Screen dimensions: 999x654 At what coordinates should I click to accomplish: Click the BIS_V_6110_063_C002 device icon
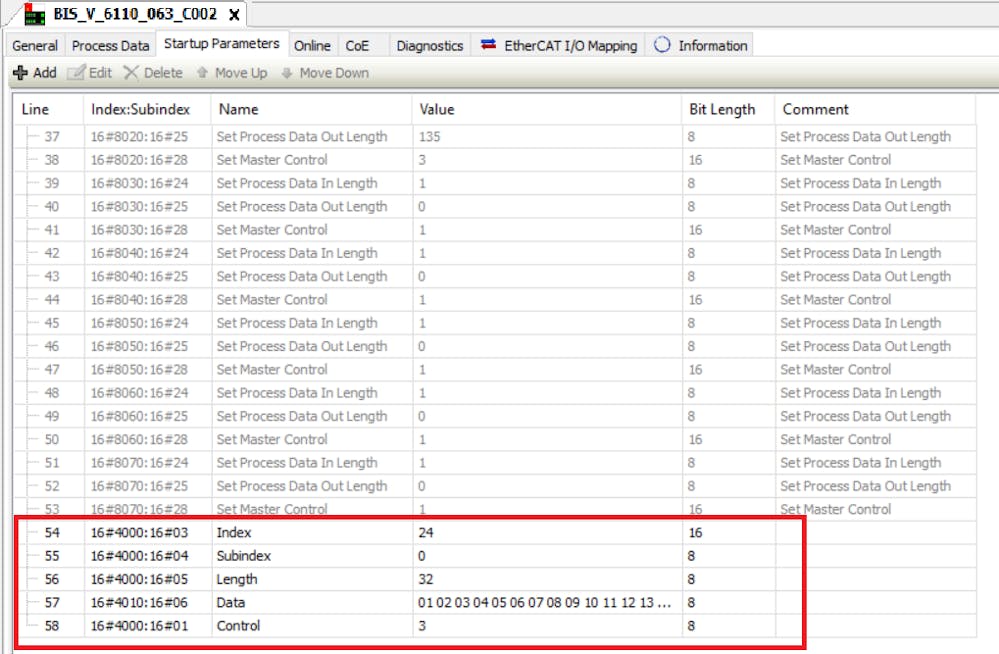pyautogui.click(x=34, y=14)
